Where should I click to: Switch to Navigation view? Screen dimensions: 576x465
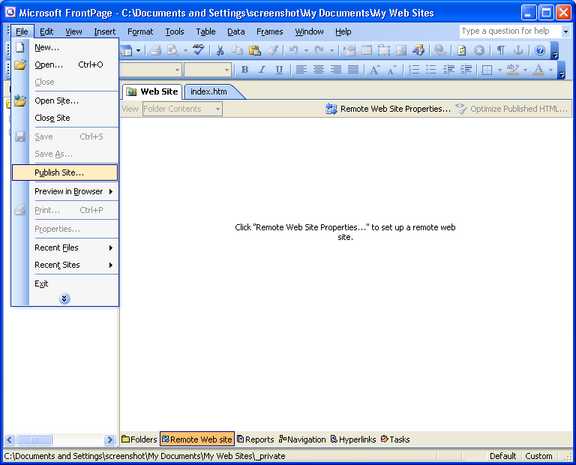[x=302, y=439]
